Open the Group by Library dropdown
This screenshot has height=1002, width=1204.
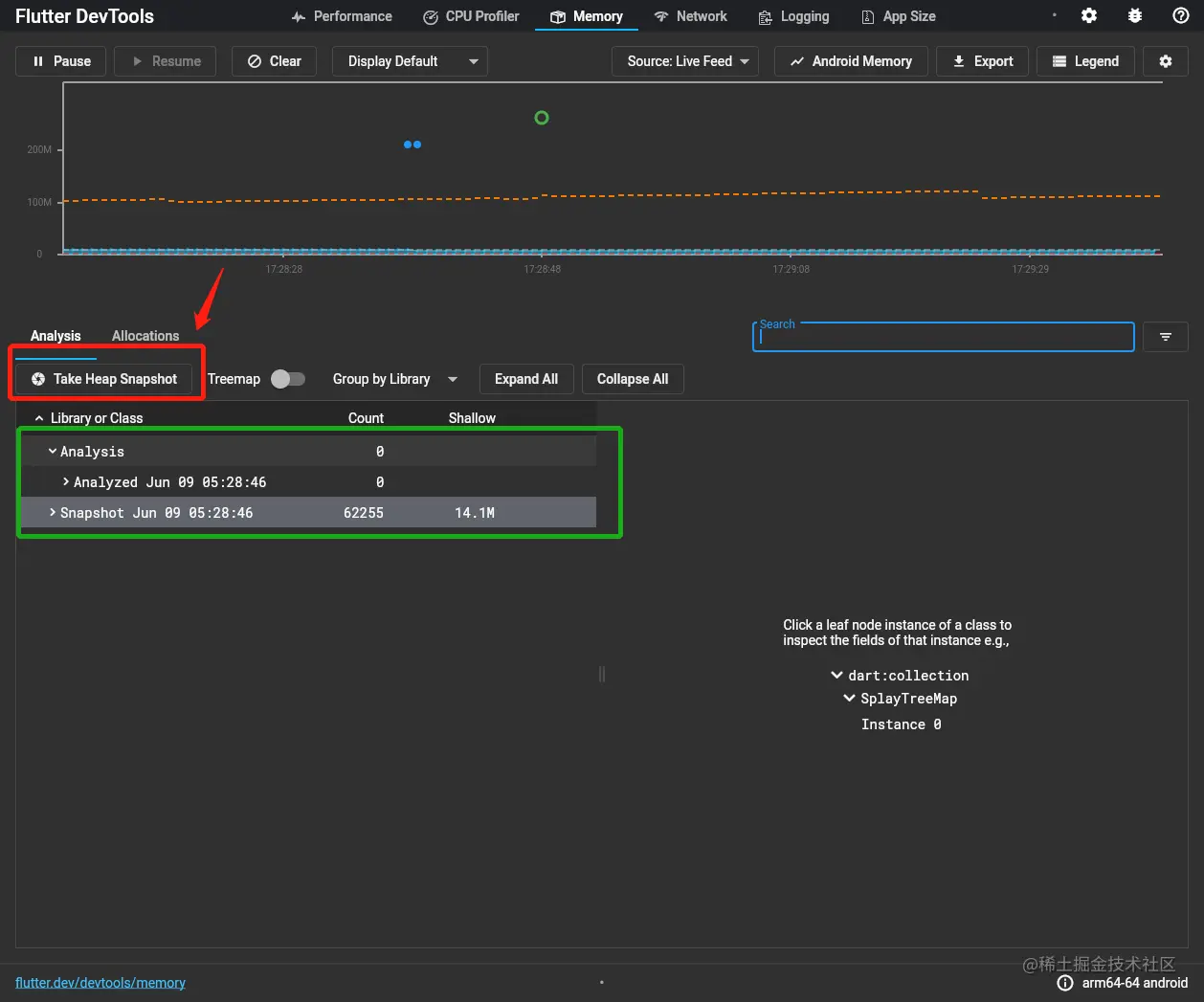[x=395, y=379]
